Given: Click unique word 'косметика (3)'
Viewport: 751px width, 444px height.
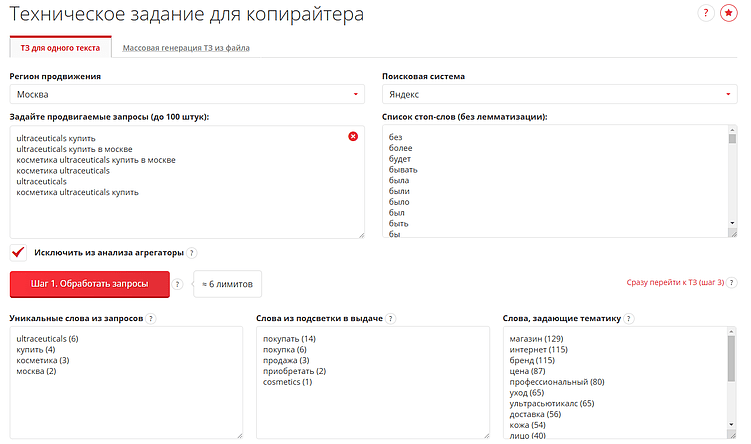Looking at the screenshot, I should tap(43, 360).
